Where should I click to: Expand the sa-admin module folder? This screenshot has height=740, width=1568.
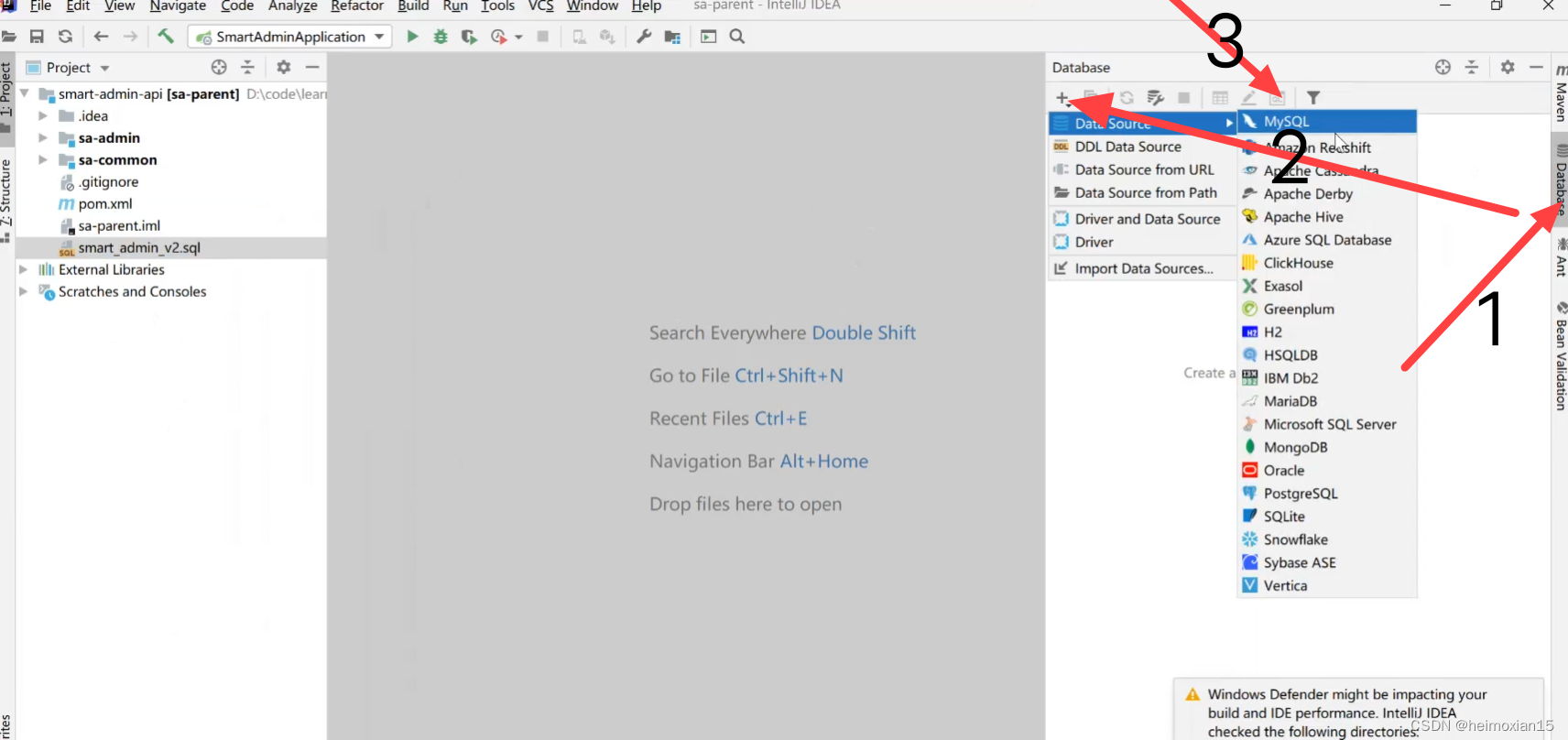43,138
